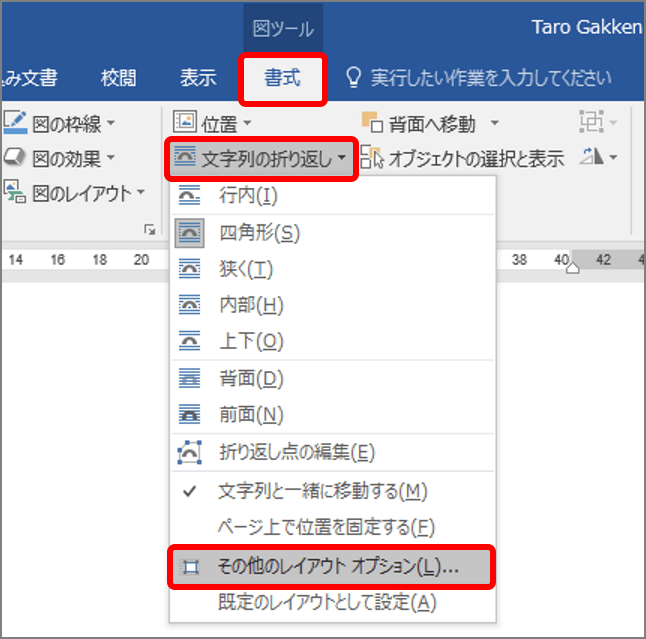This screenshot has width=646, height=639.
Task: Click the 内部 through wrap icon
Action: (190, 305)
